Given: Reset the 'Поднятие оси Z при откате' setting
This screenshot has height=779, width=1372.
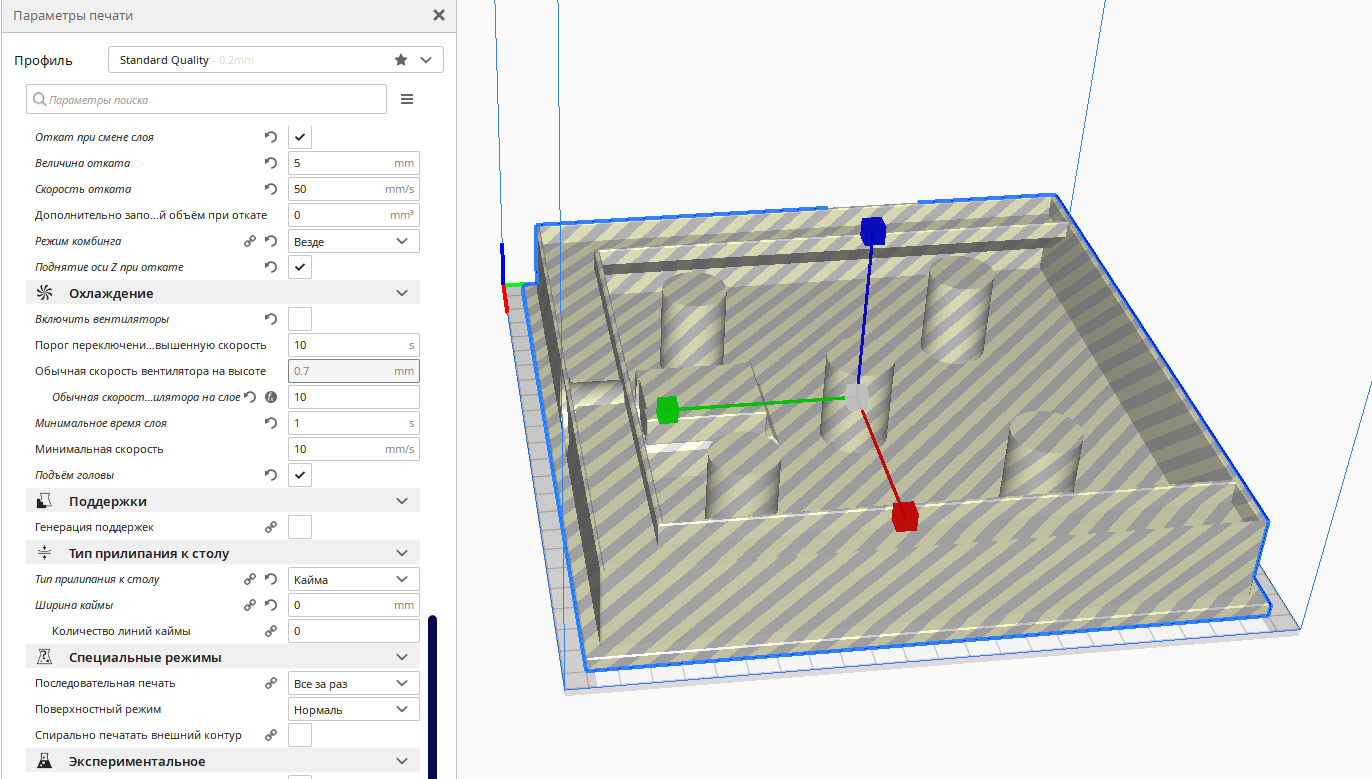Looking at the screenshot, I should pyautogui.click(x=270, y=267).
